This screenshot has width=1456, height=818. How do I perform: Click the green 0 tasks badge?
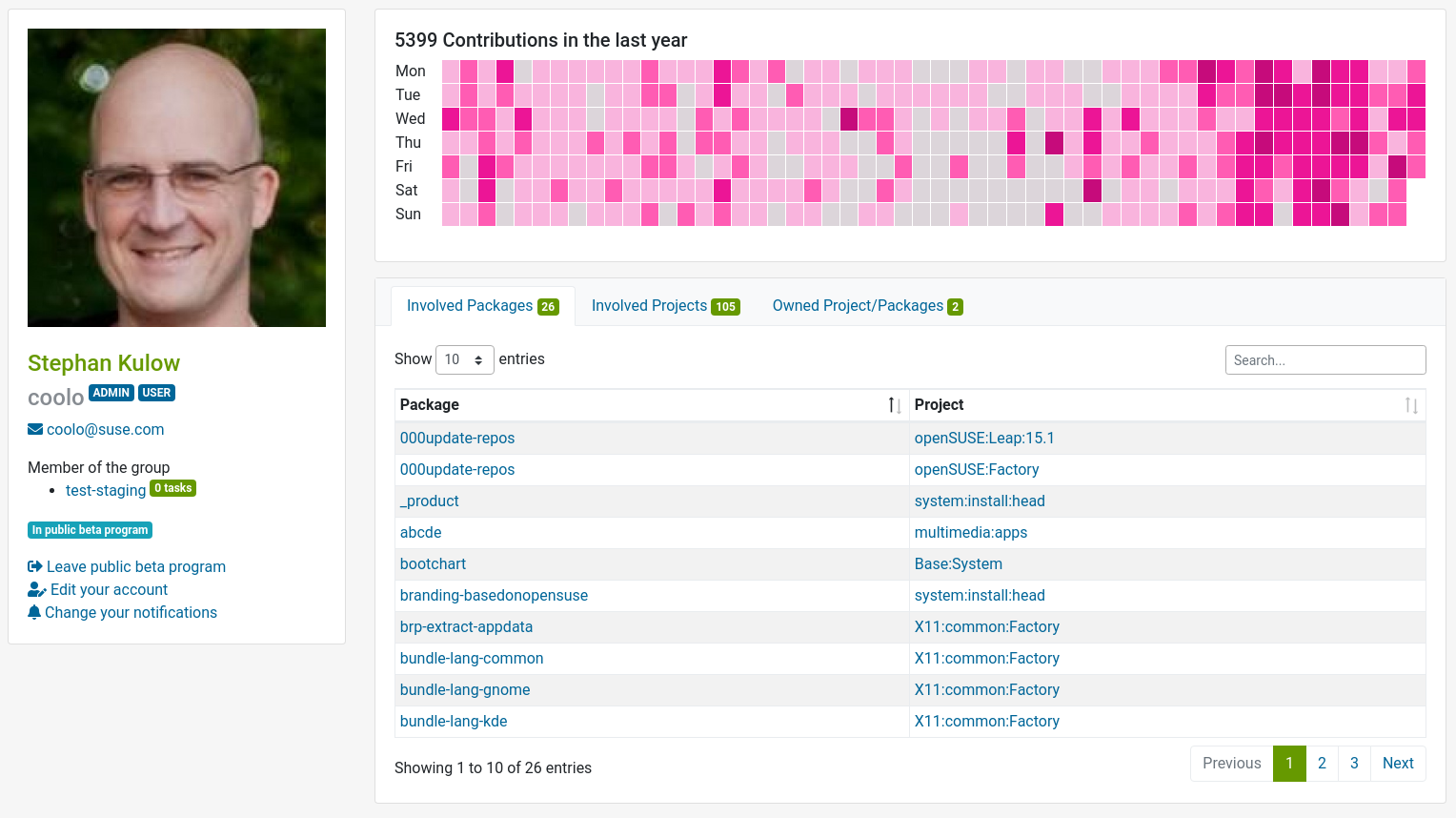click(x=172, y=488)
